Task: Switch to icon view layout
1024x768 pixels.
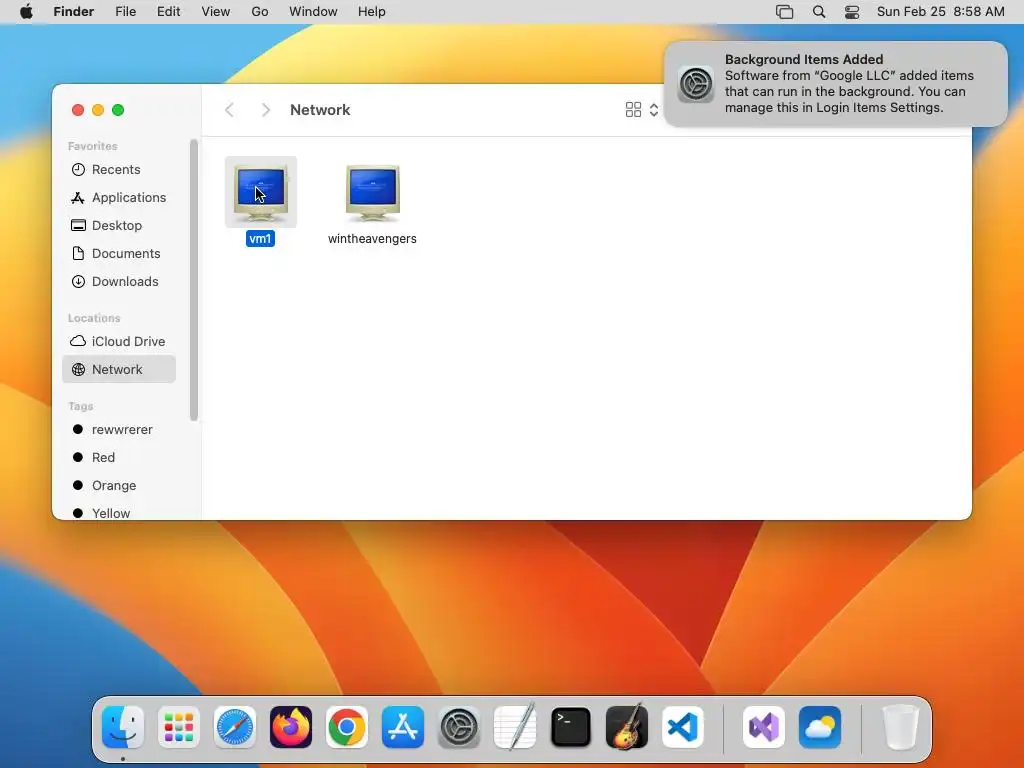Action: 633,110
